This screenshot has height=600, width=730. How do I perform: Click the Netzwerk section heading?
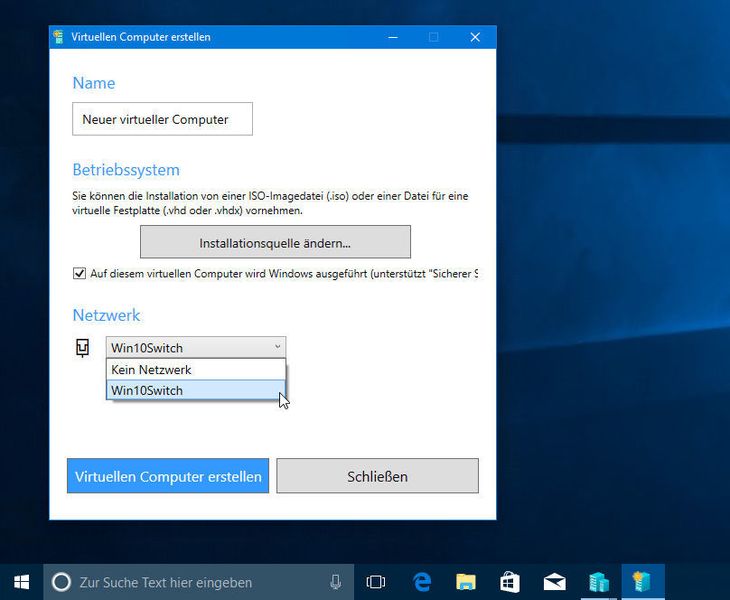[x=107, y=315]
